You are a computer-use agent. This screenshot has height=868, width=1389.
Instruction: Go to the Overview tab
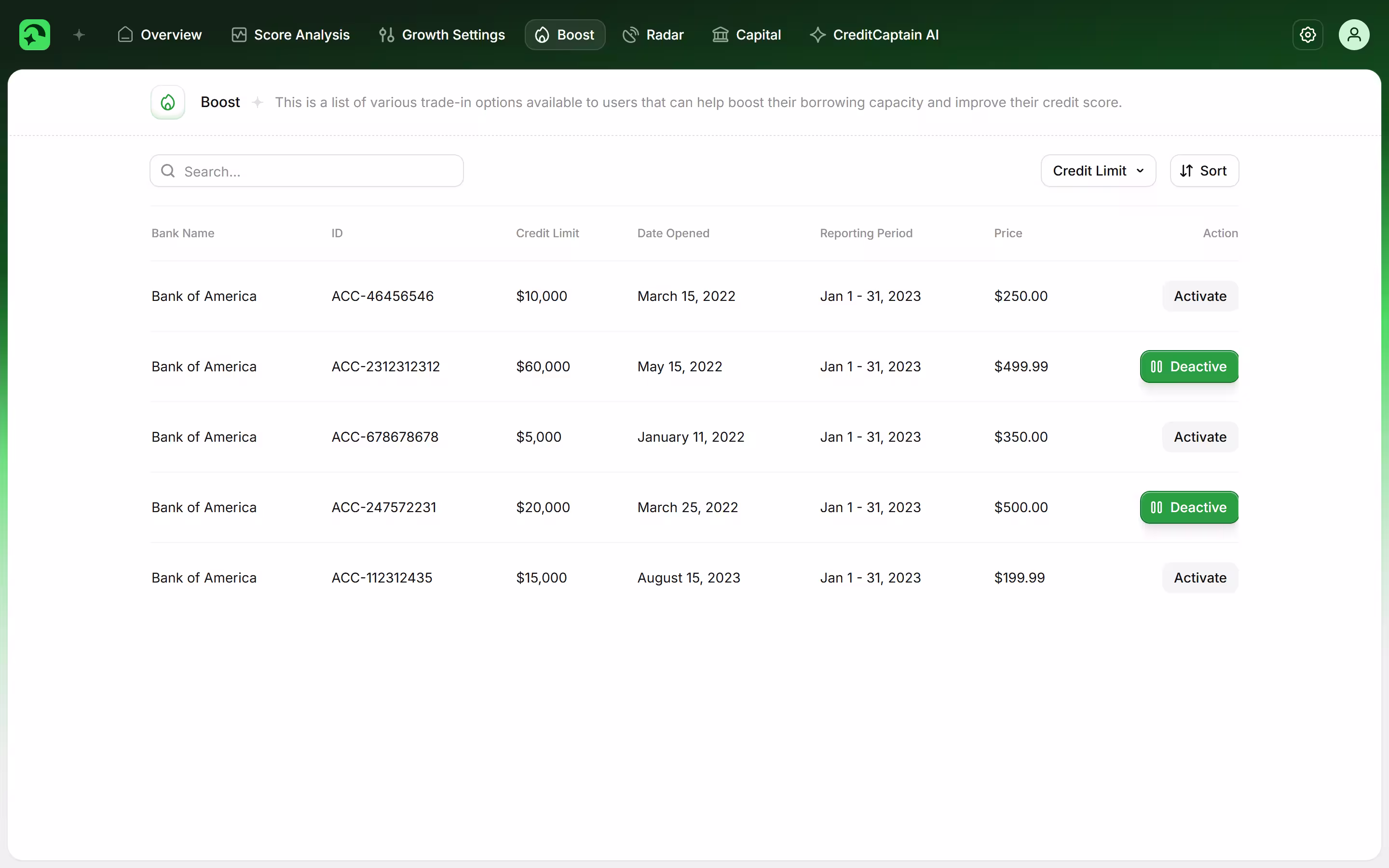pyautogui.click(x=160, y=34)
